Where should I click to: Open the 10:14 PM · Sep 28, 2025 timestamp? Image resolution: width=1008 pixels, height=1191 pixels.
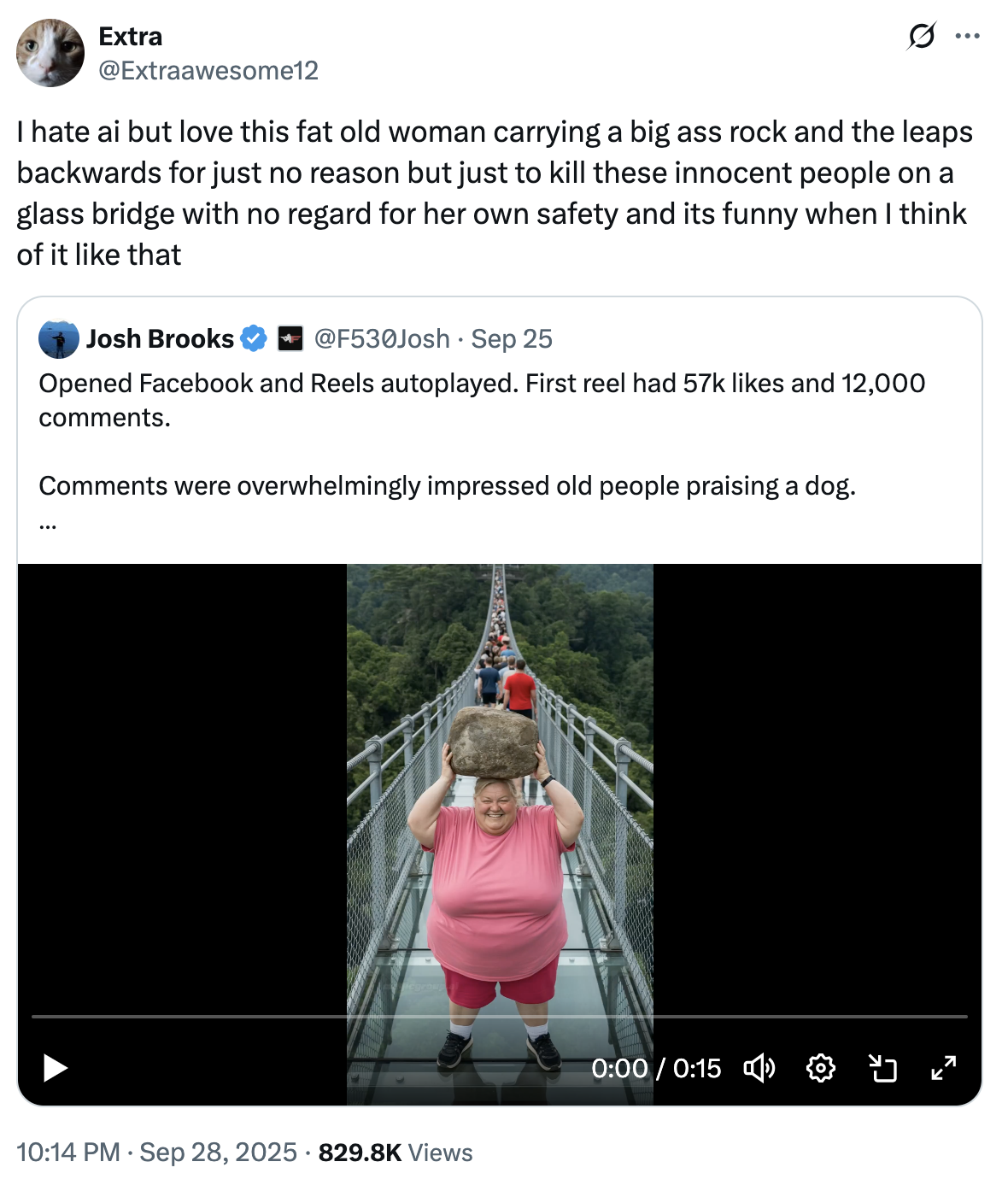(156, 1153)
